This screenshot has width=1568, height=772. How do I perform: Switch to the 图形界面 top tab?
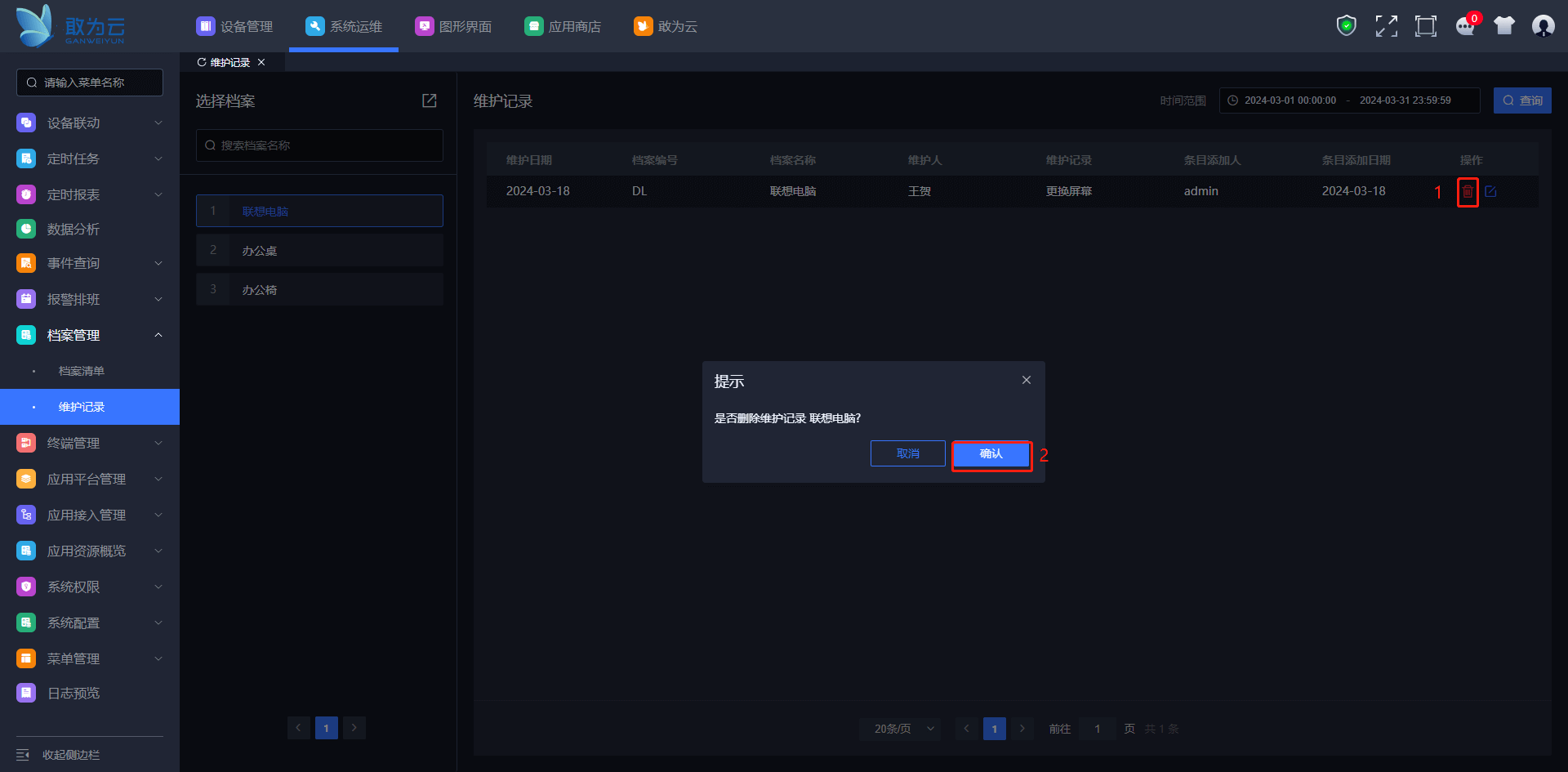pos(453,26)
